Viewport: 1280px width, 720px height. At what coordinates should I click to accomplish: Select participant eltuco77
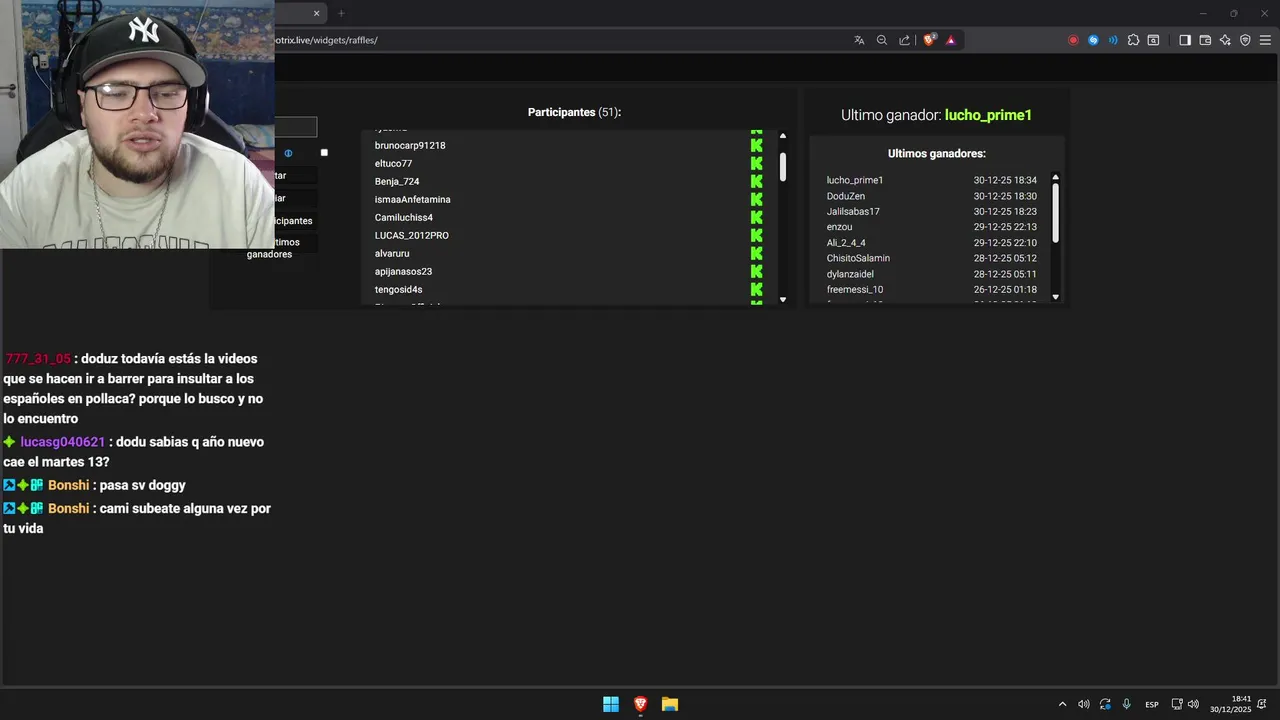[393, 163]
